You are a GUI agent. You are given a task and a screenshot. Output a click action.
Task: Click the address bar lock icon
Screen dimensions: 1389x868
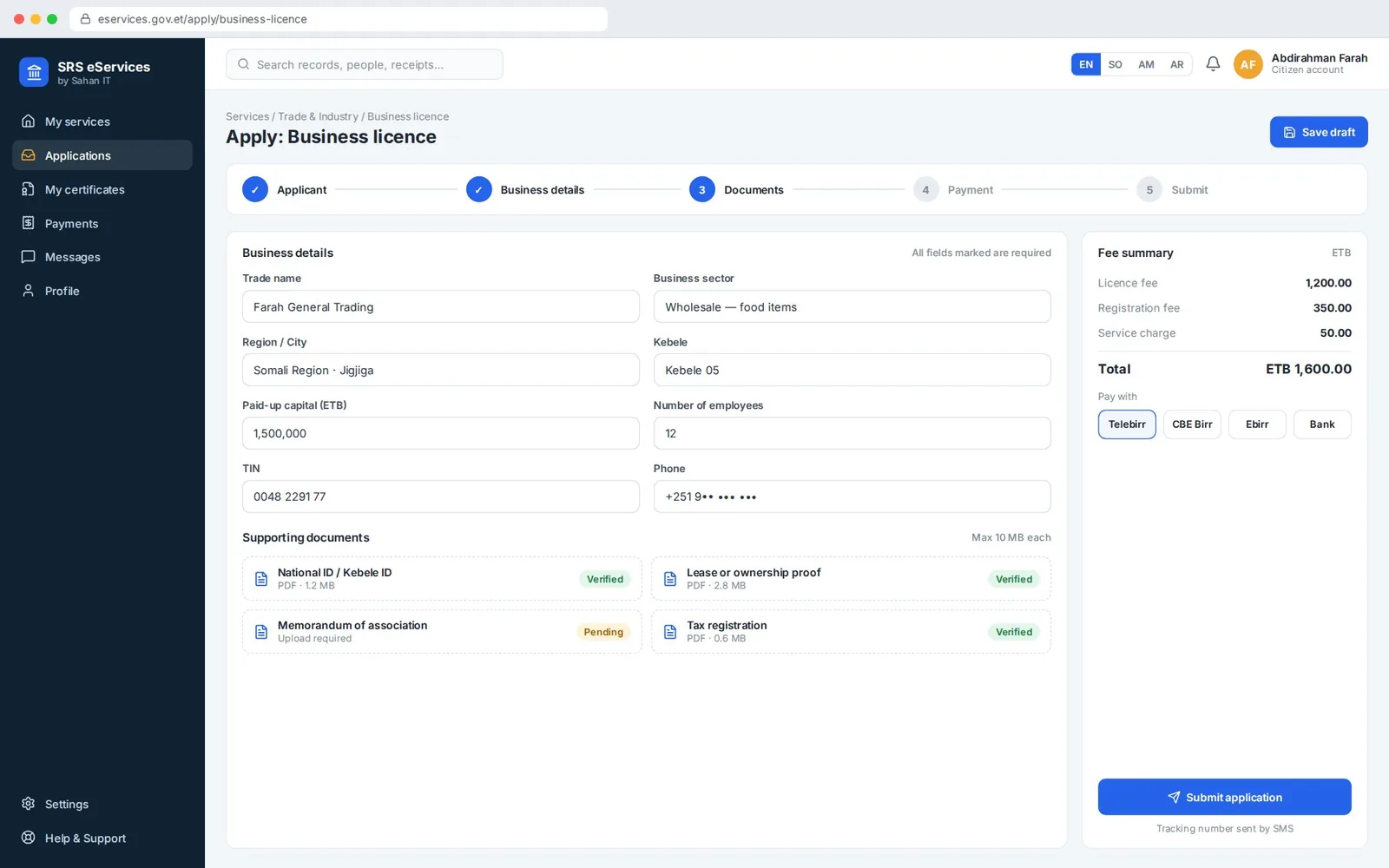click(85, 19)
